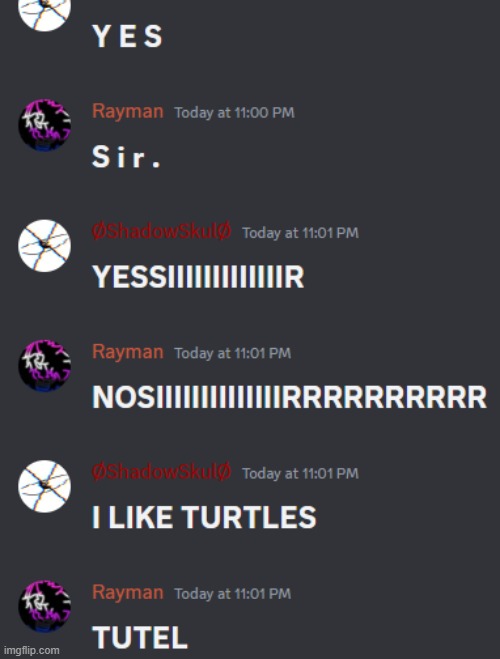Open the ØShadowSkulØ username above YESSIIIIR

162,231
